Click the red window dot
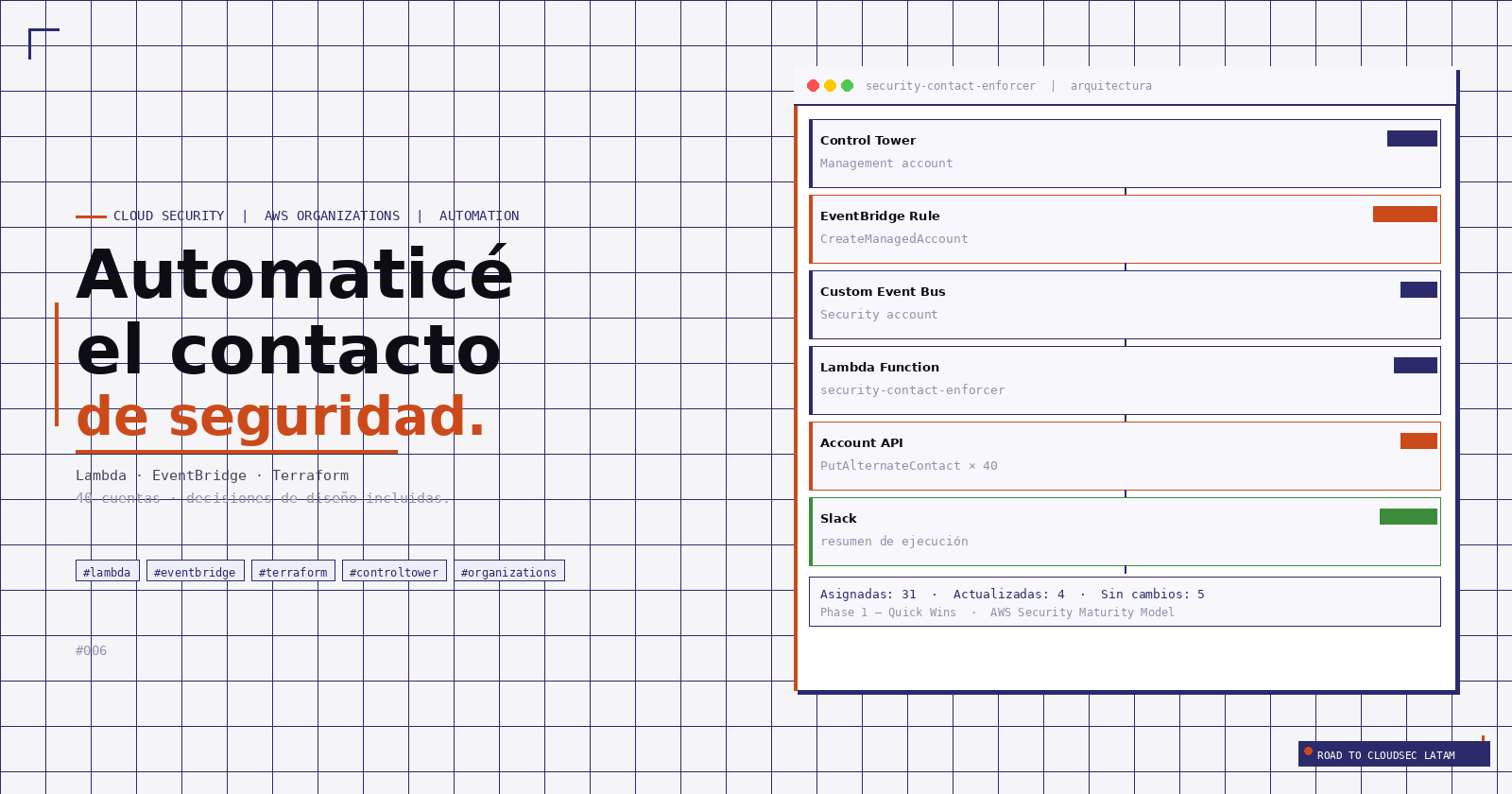This screenshot has height=794, width=1512. tap(813, 86)
